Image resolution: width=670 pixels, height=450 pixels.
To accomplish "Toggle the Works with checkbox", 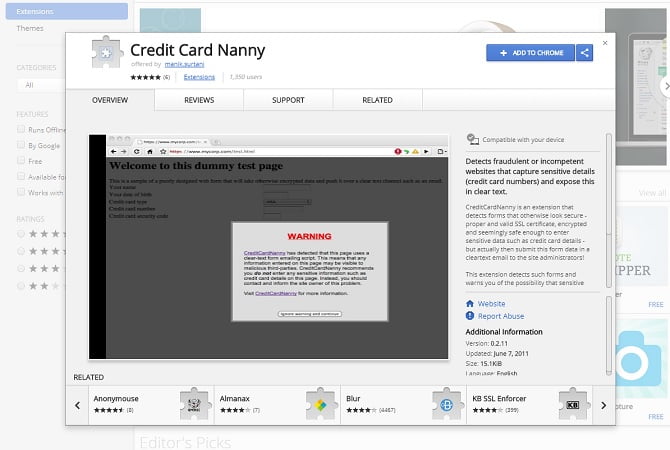I will [21, 192].
